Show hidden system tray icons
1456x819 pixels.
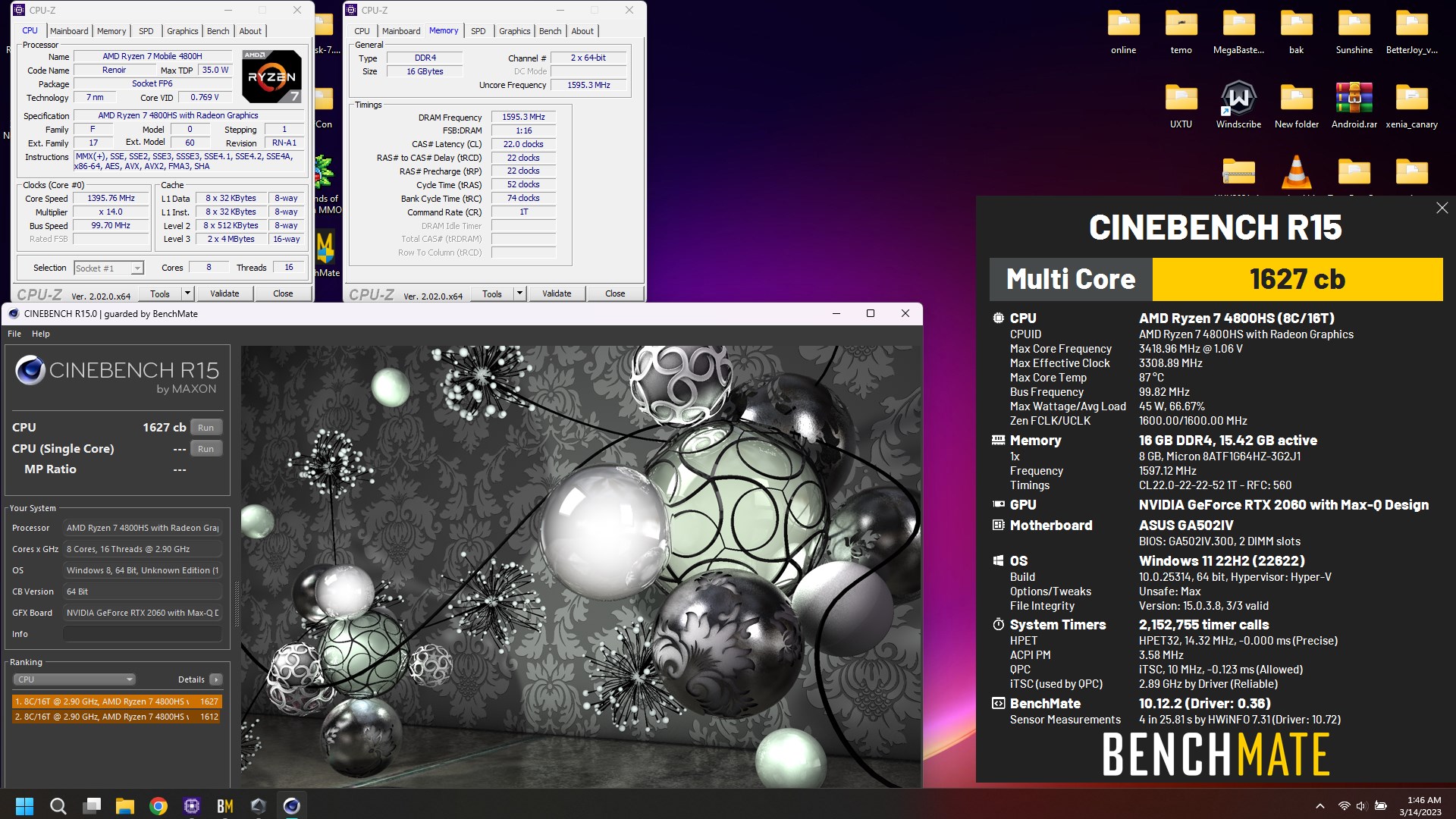click(x=1319, y=806)
